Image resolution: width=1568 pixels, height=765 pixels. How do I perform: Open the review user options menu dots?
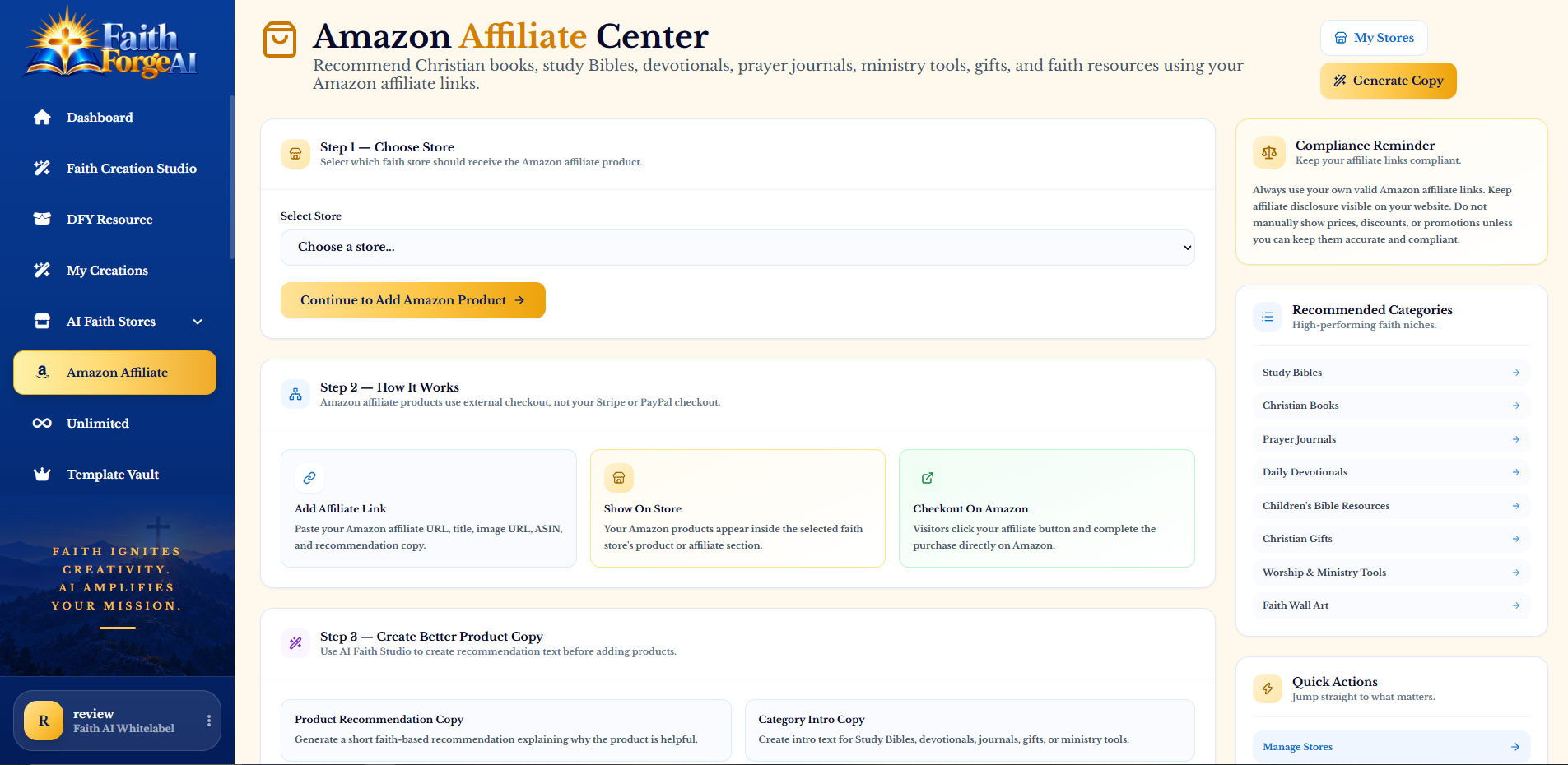209,721
